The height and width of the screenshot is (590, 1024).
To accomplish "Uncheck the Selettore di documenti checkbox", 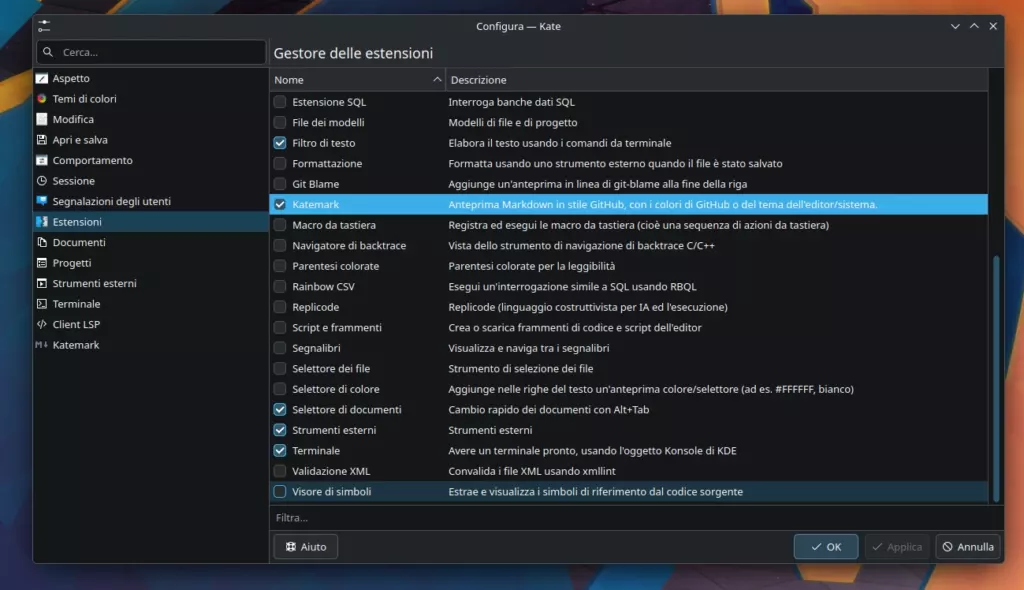I will [280, 410].
